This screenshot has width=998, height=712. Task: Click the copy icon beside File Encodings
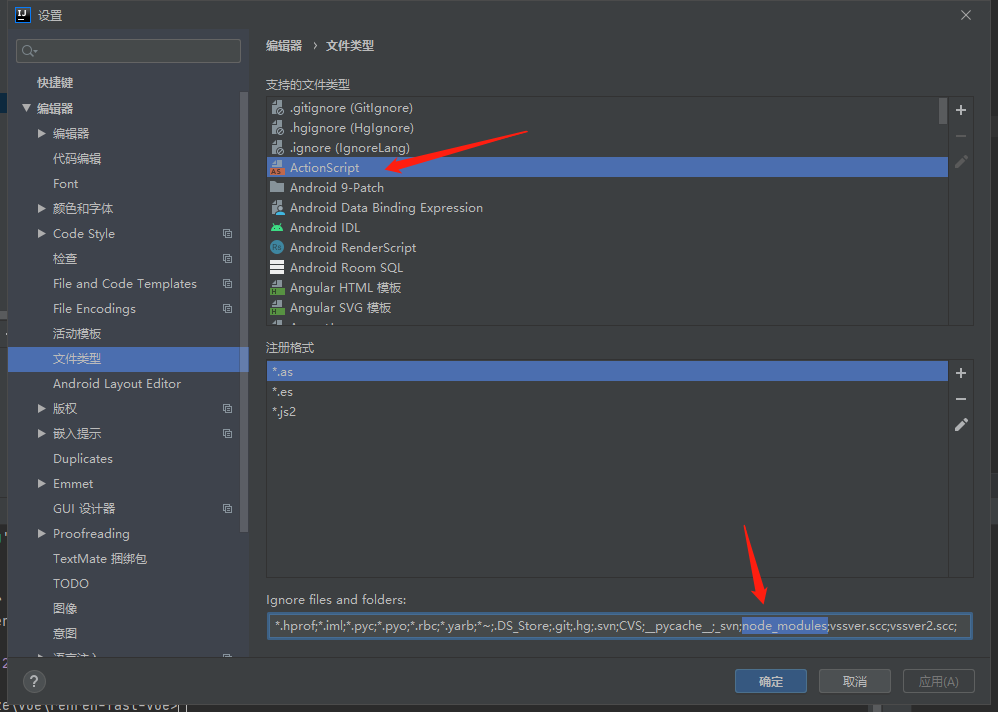227,309
